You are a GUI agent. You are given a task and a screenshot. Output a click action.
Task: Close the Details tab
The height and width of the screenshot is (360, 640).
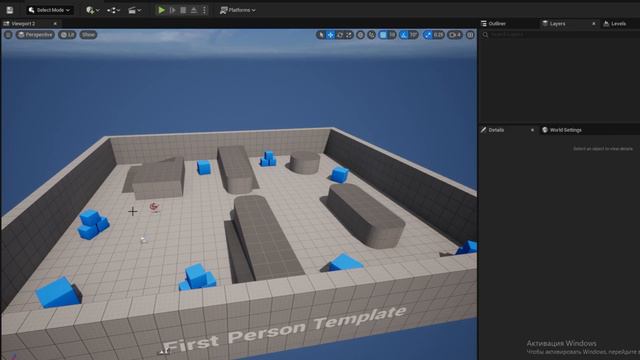532,130
